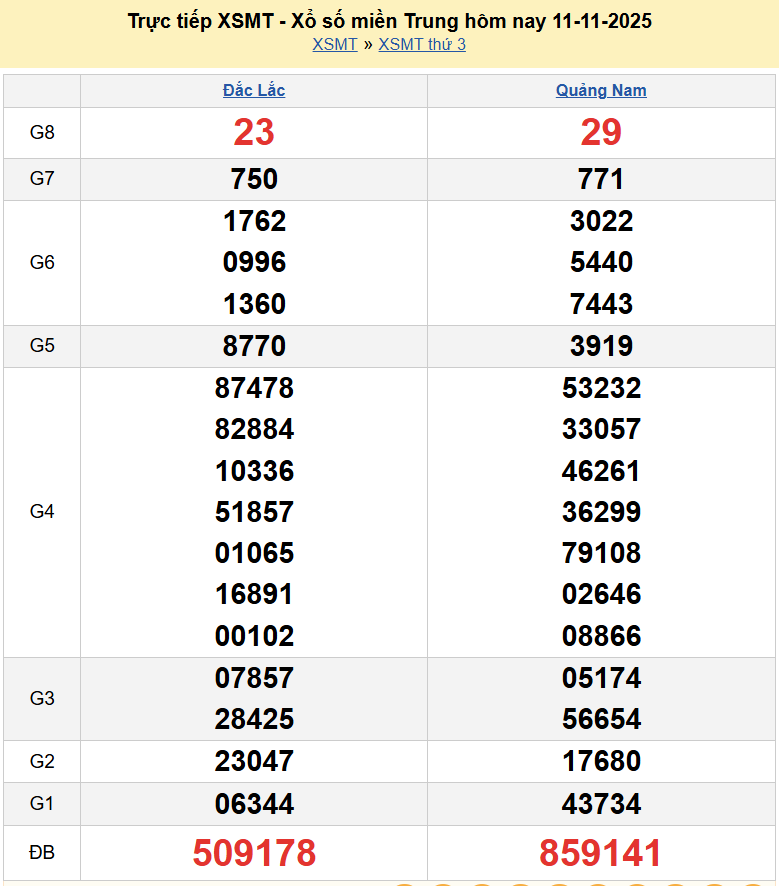Select the G8 row label

click(42, 132)
